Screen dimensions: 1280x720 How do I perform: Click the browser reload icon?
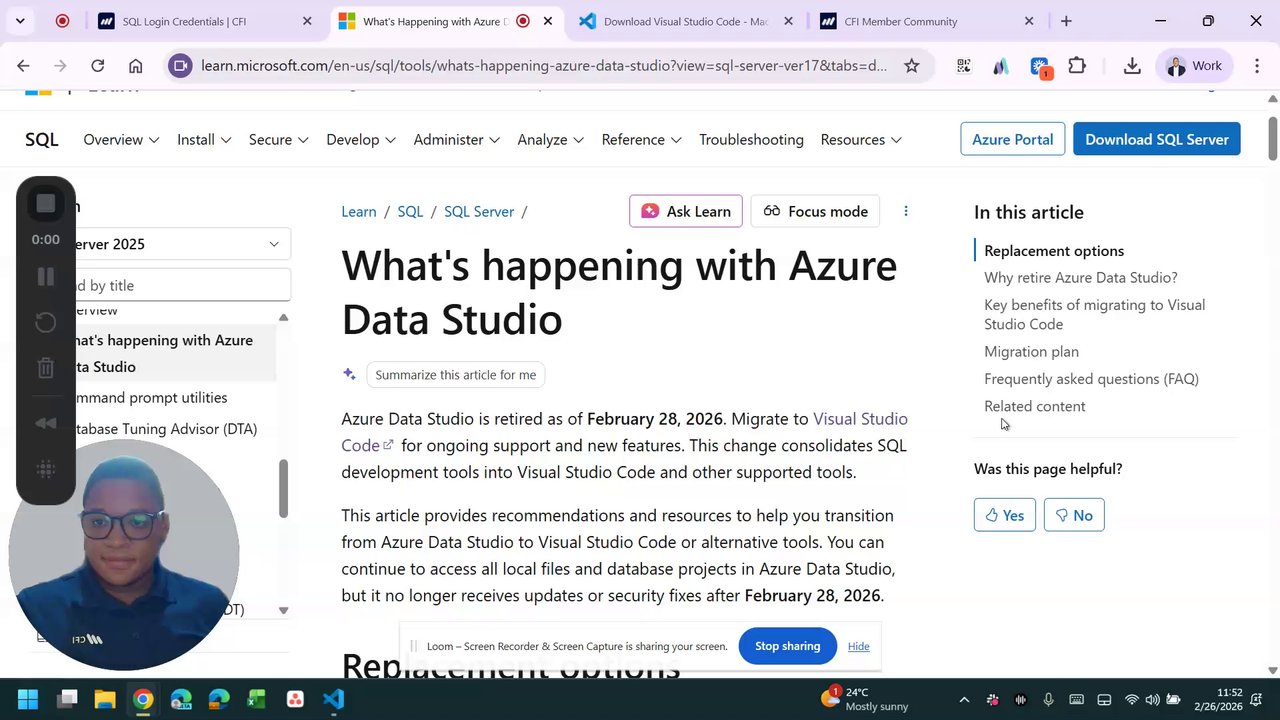[97, 66]
